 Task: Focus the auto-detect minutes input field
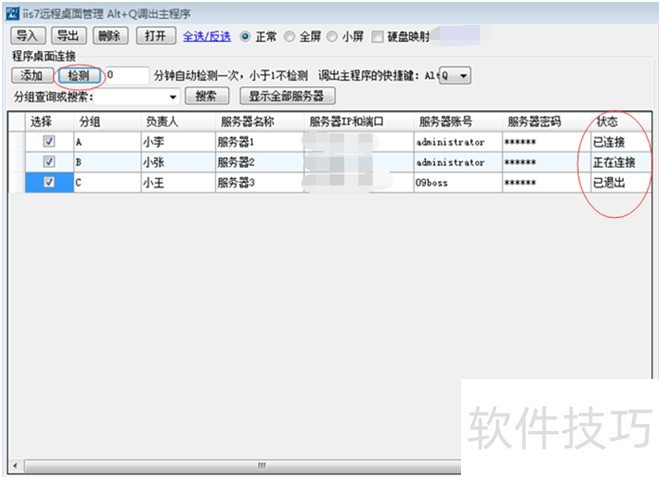pos(127,76)
